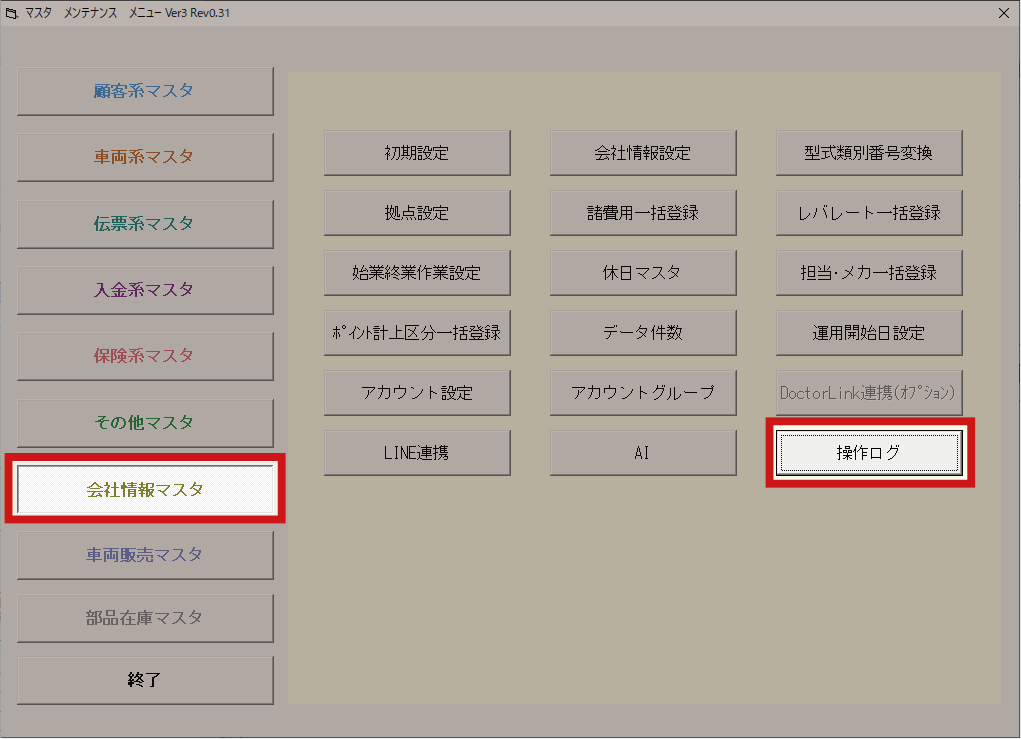Select the その他マスタ category
Viewport: 1021px width, 739px height.
[x=145, y=423]
